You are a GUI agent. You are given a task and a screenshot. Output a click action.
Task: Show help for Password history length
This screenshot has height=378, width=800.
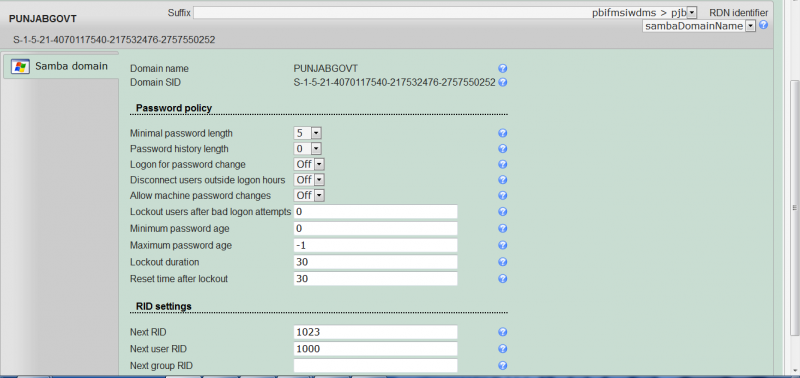click(503, 149)
